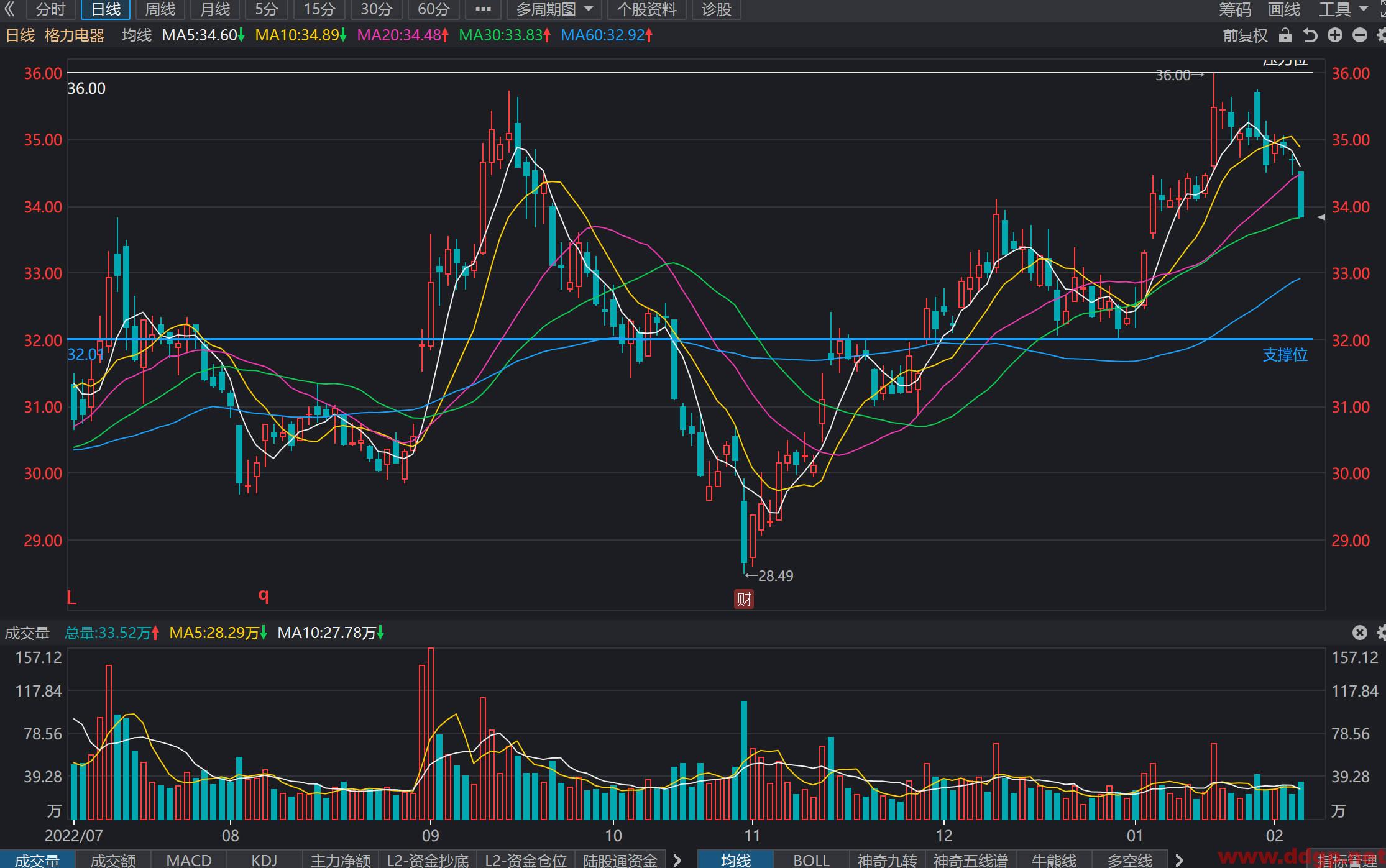This screenshot has height=868, width=1386.
Task: Switch to 周线 weekly chart
Action: (160, 9)
